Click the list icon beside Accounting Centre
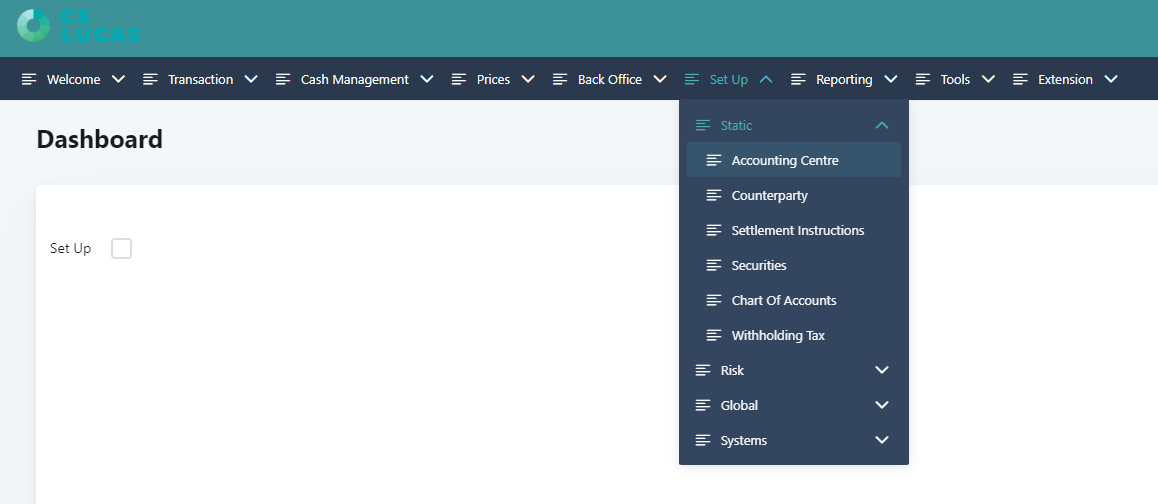The image size is (1158, 504). tap(713, 160)
